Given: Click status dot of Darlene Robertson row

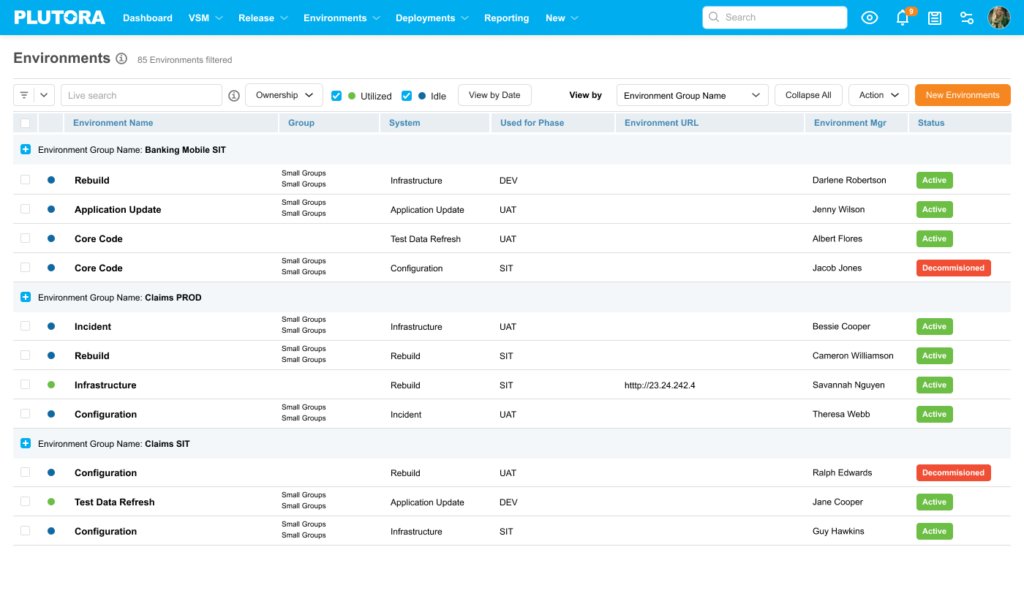Looking at the screenshot, I should [51, 180].
